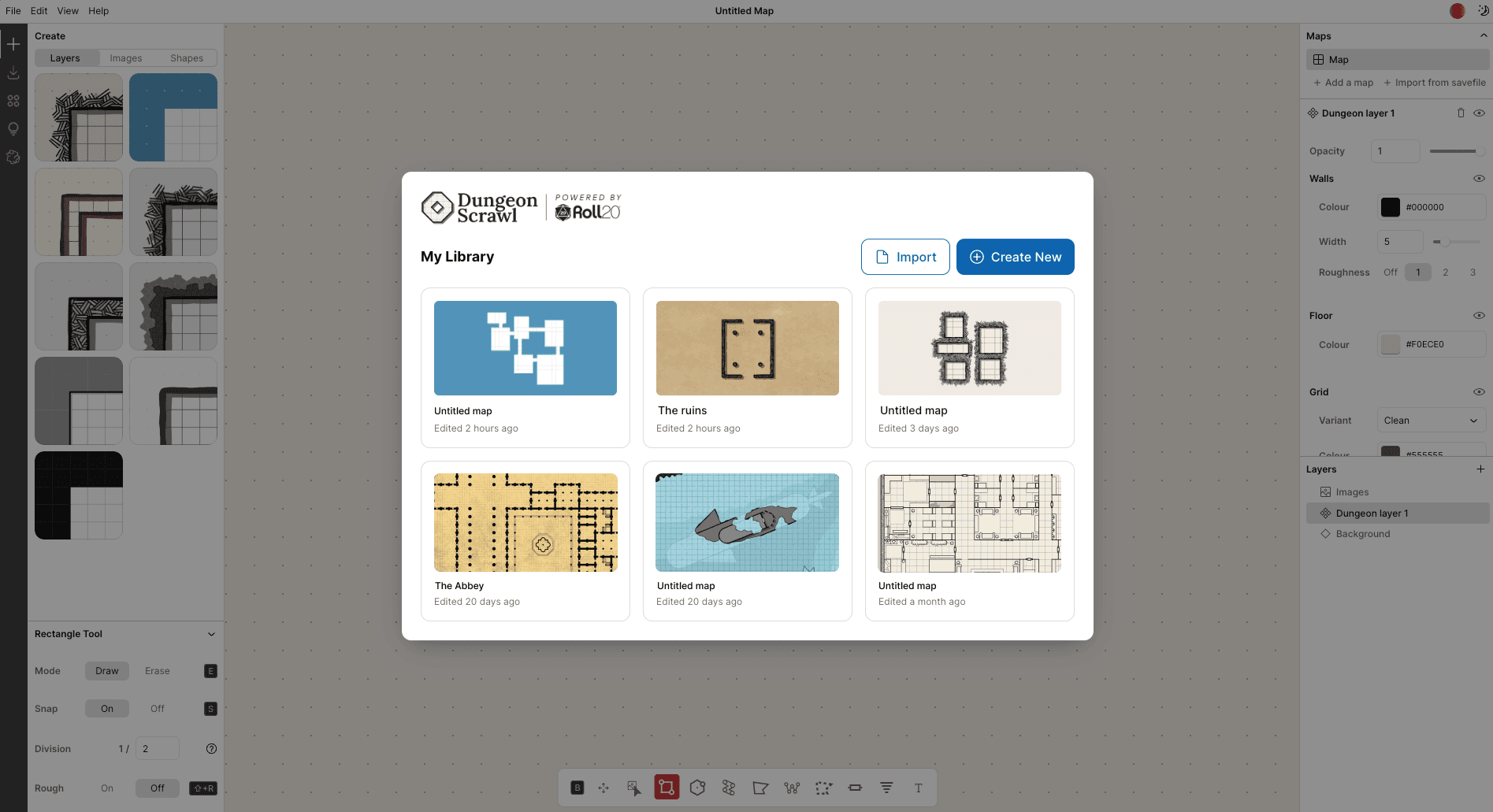The image size is (1493, 812).
Task: Pick the Door tool icon
Action: tap(855, 788)
